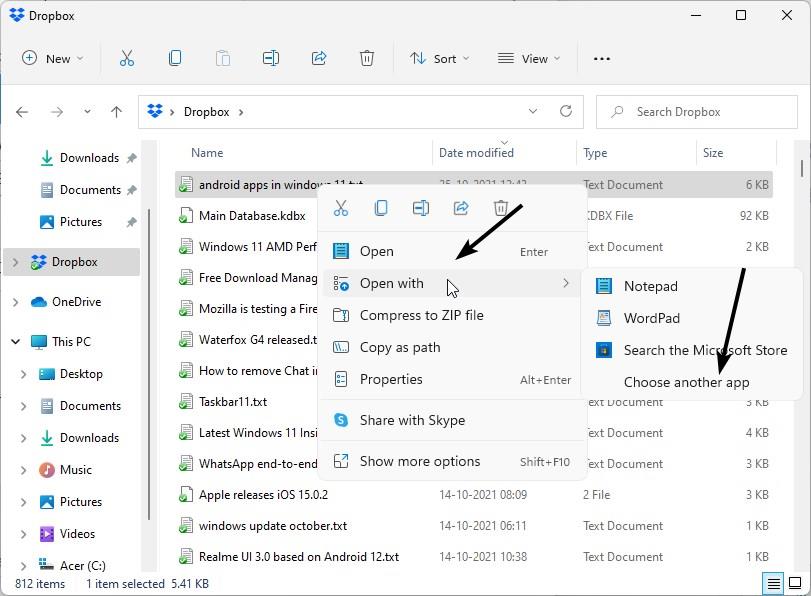Switch to details view using the status bar toggle

pyautogui.click(x=772, y=583)
